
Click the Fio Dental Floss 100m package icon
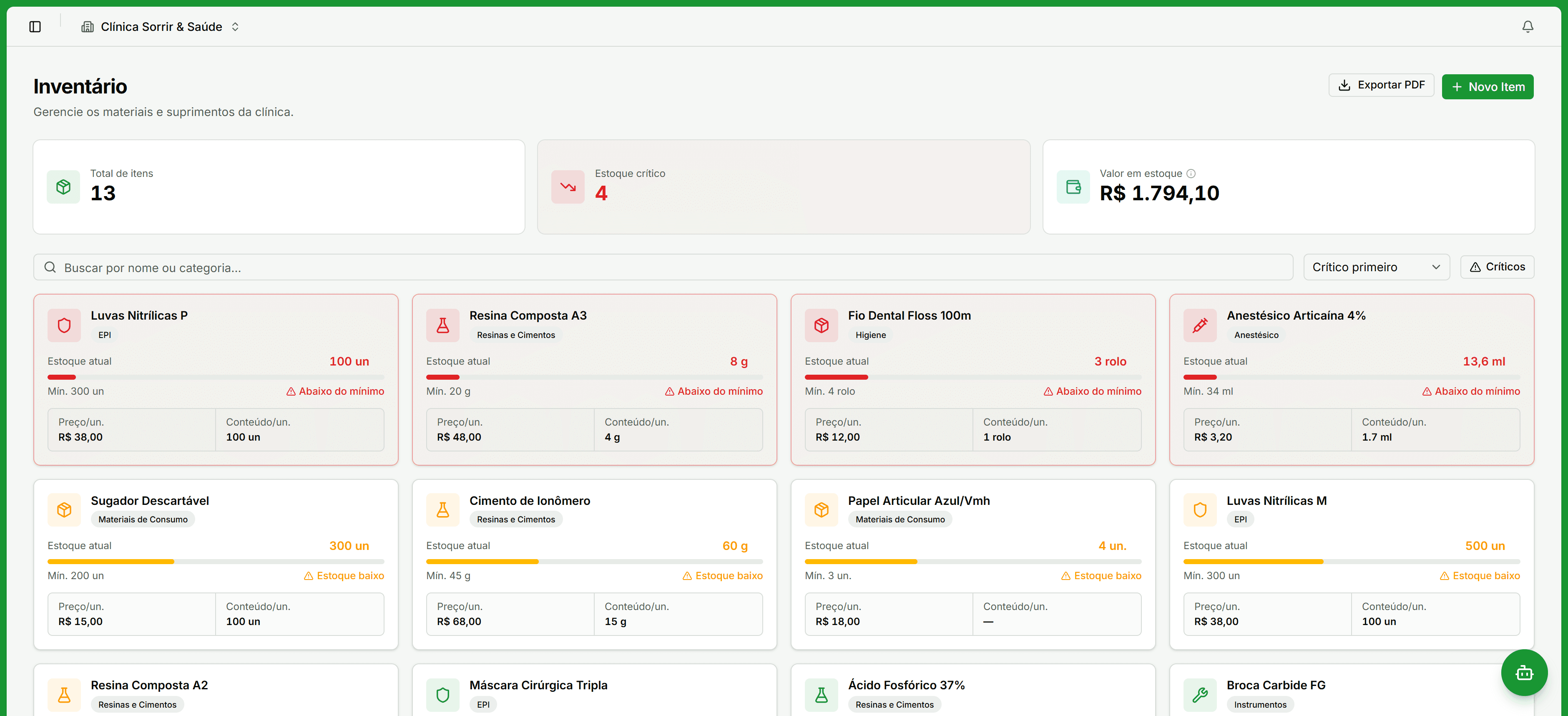821,326
